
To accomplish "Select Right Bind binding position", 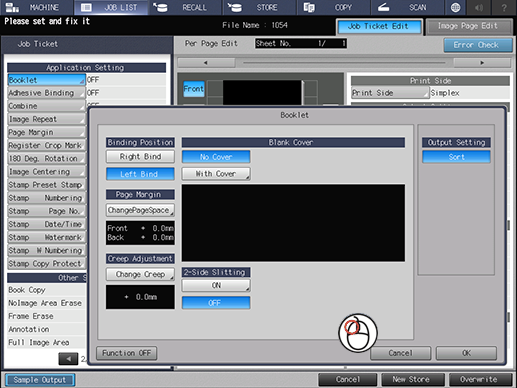I will [x=140, y=156].
